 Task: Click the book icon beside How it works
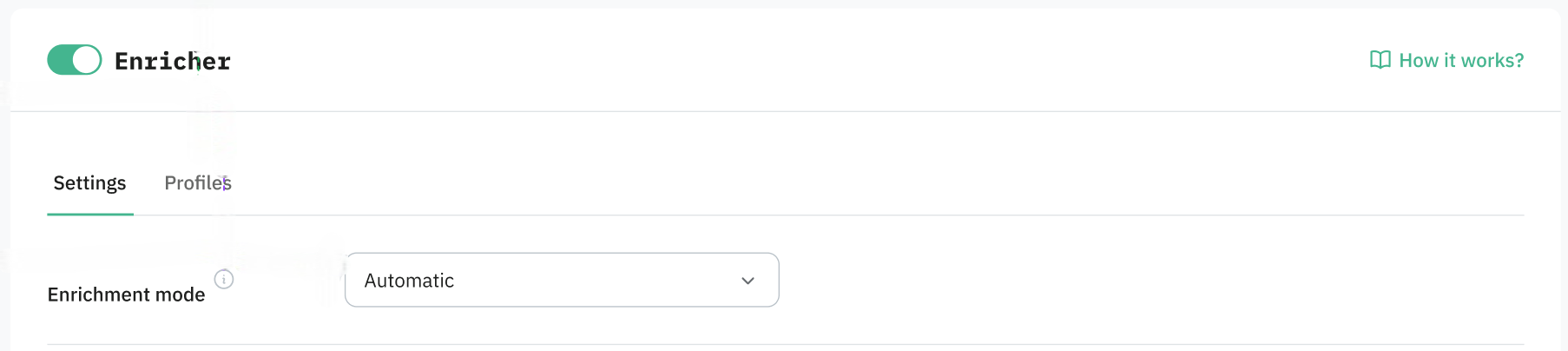pyautogui.click(x=1380, y=60)
